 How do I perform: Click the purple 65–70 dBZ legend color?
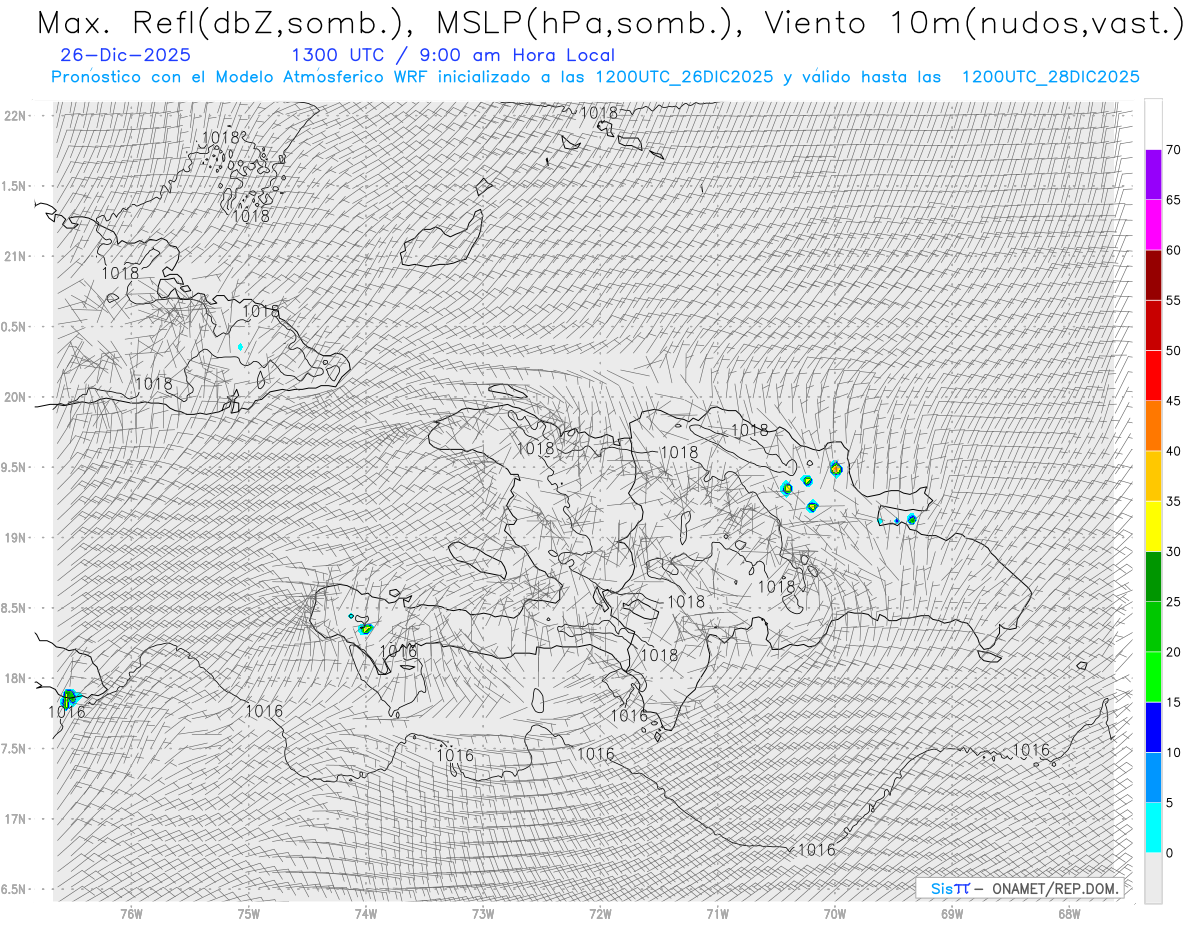pyautogui.click(x=1153, y=175)
